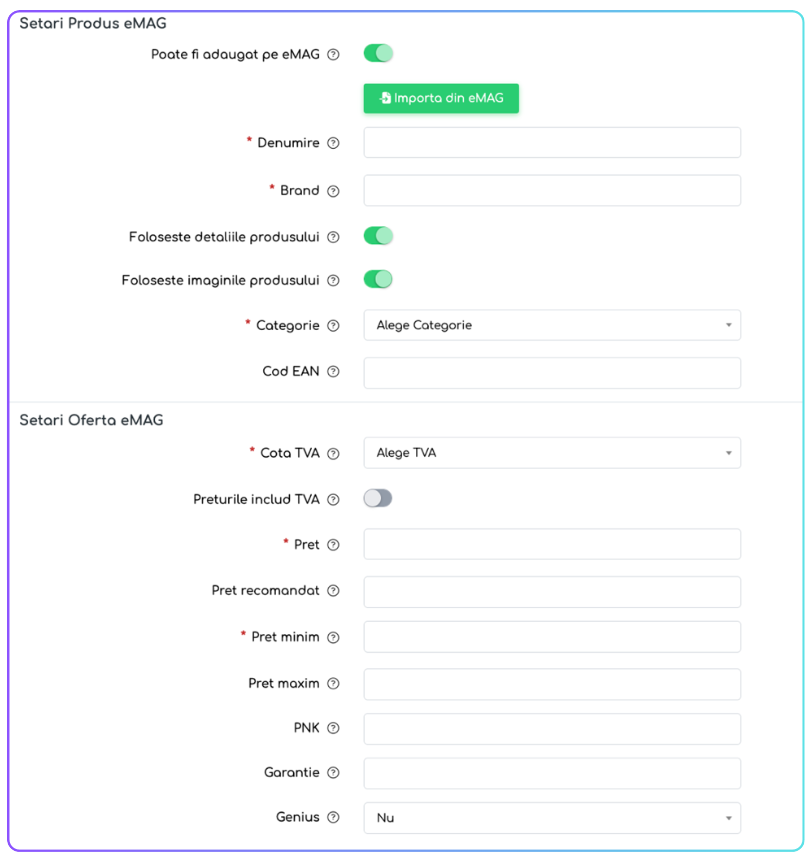
Task: Open help icon for Garantie
Action: point(333,772)
